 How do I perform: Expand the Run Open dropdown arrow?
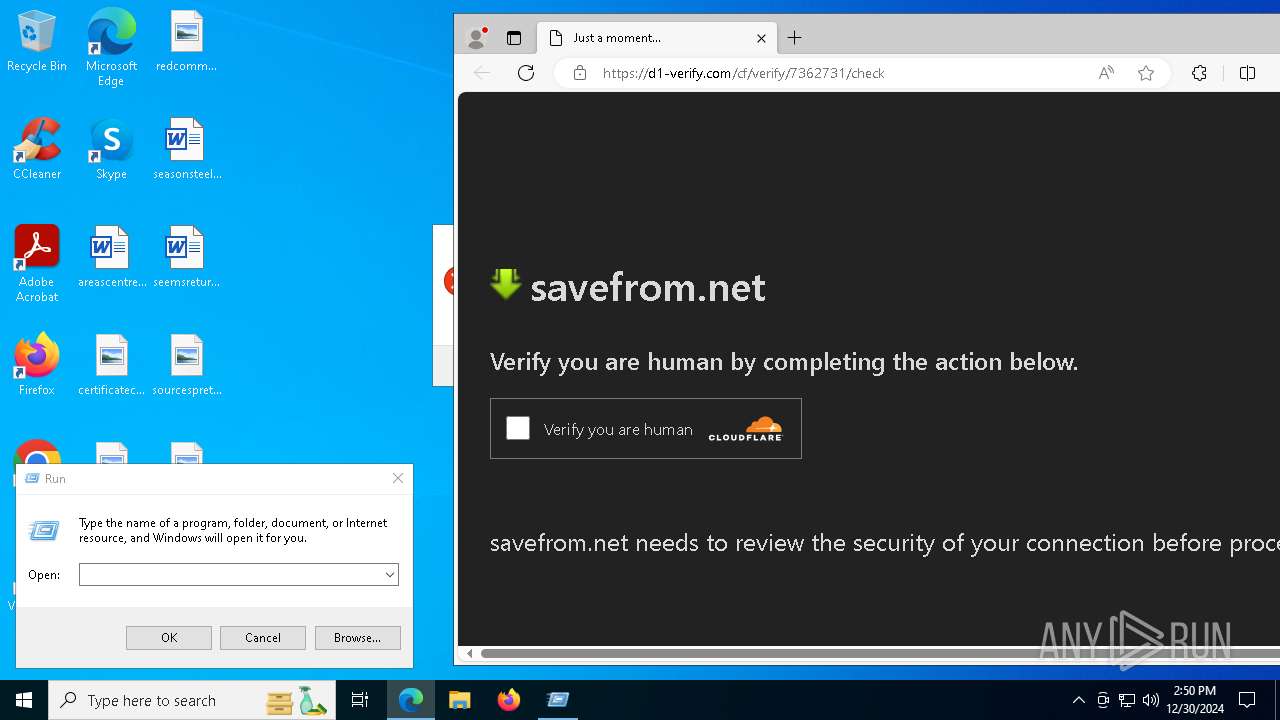(390, 574)
